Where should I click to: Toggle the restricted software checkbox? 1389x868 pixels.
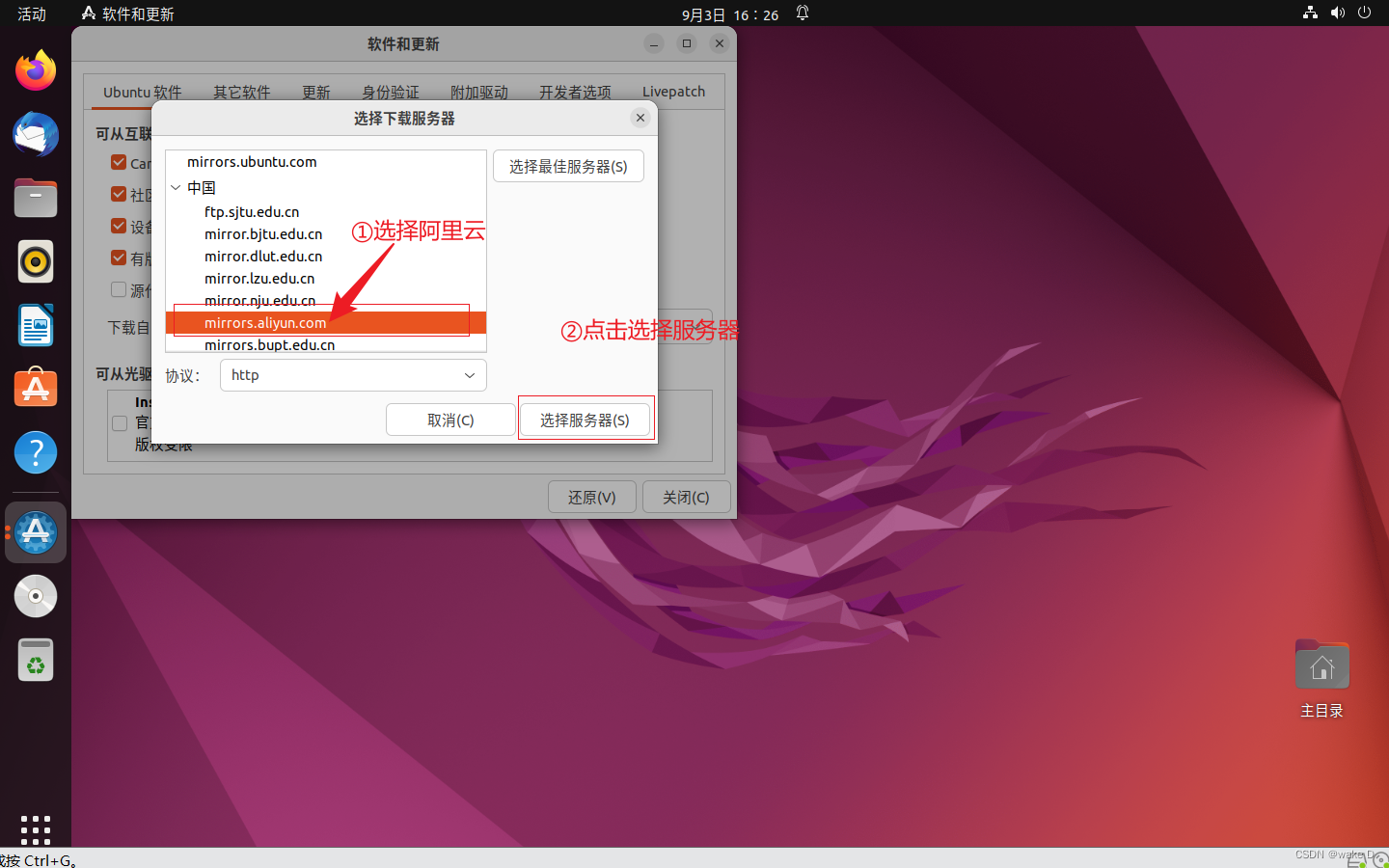click(119, 258)
